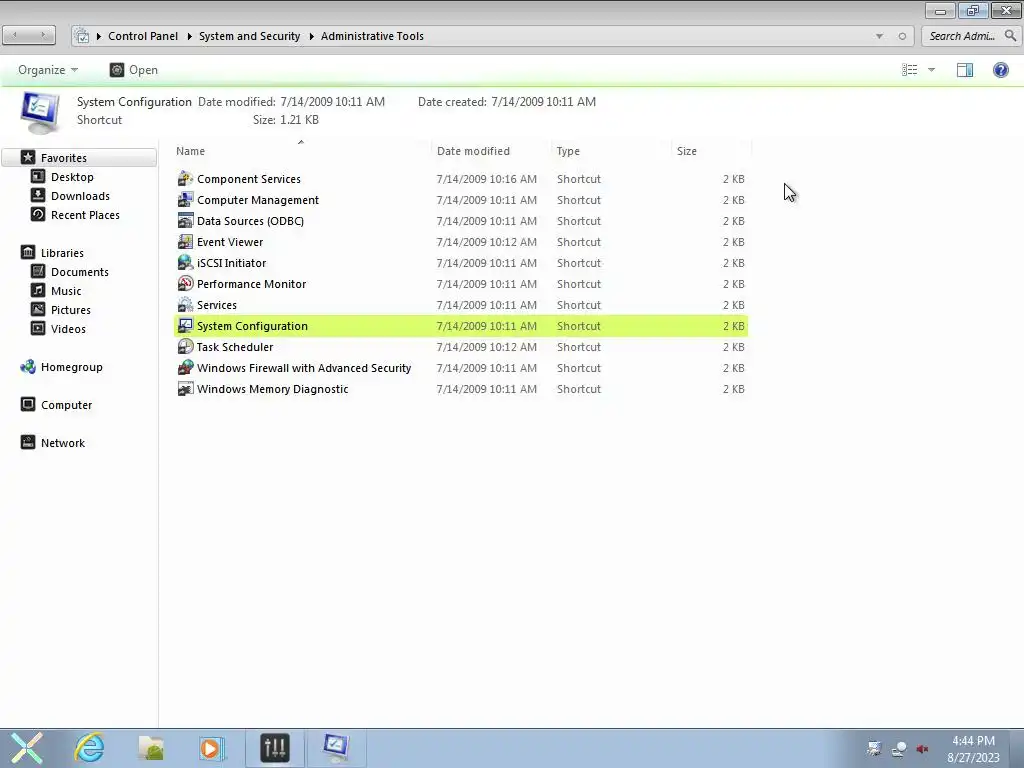The height and width of the screenshot is (768, 1024).
Task: Click the muted volume tray icon
Action: point(923,749)
